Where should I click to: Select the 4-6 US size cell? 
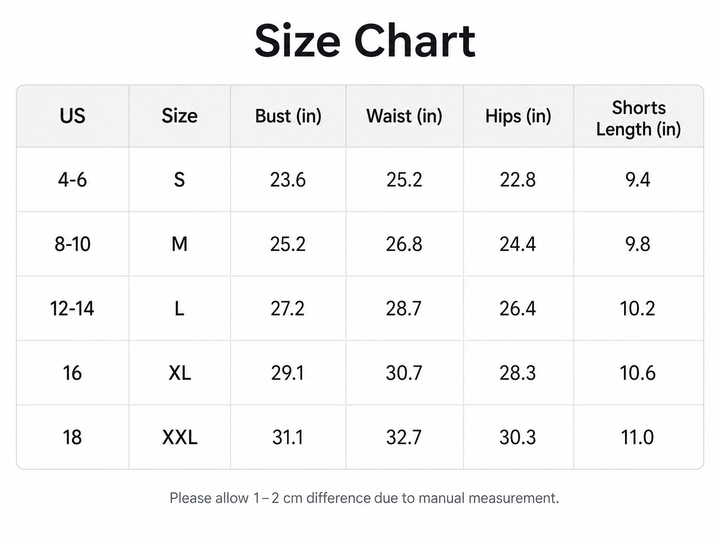(73, 180)
